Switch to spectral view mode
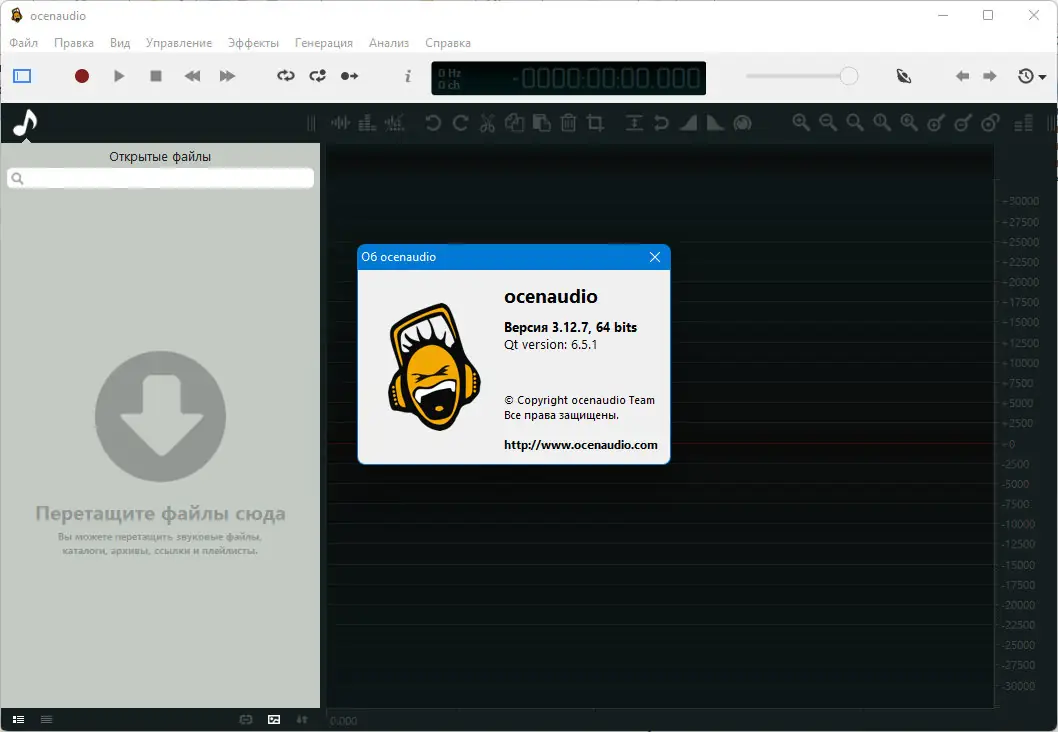The width and height of the screenshot is (1058, 732). click(367, 123)
